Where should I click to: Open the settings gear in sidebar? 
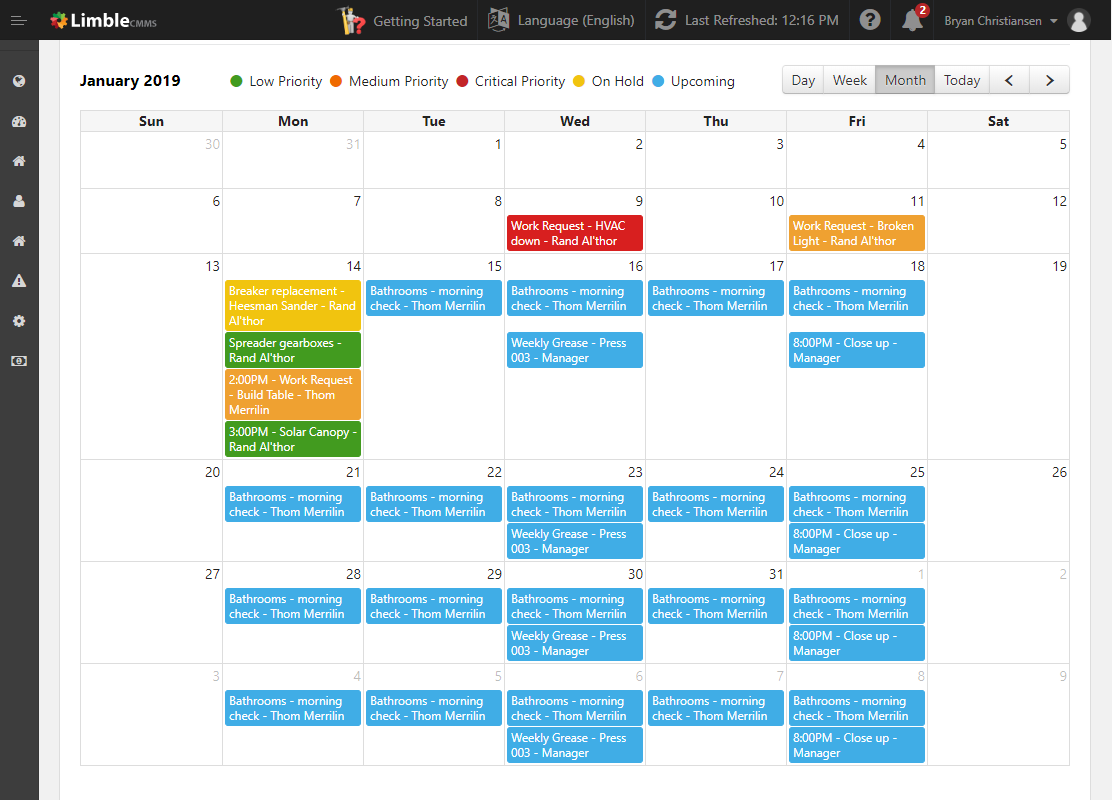(19, 321)
